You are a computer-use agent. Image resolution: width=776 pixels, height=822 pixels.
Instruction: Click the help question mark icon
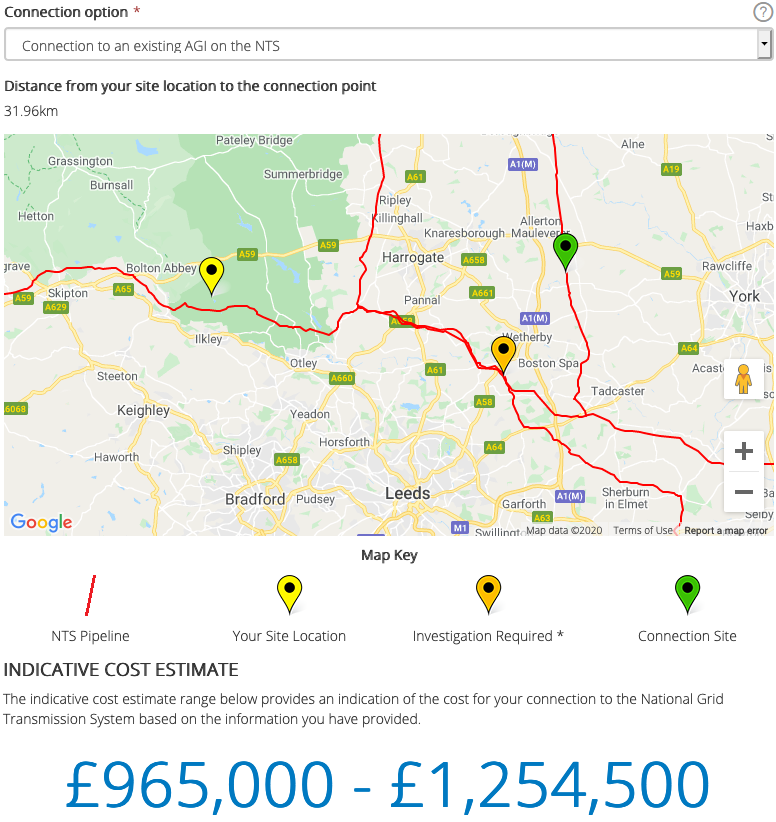[762, 12]
